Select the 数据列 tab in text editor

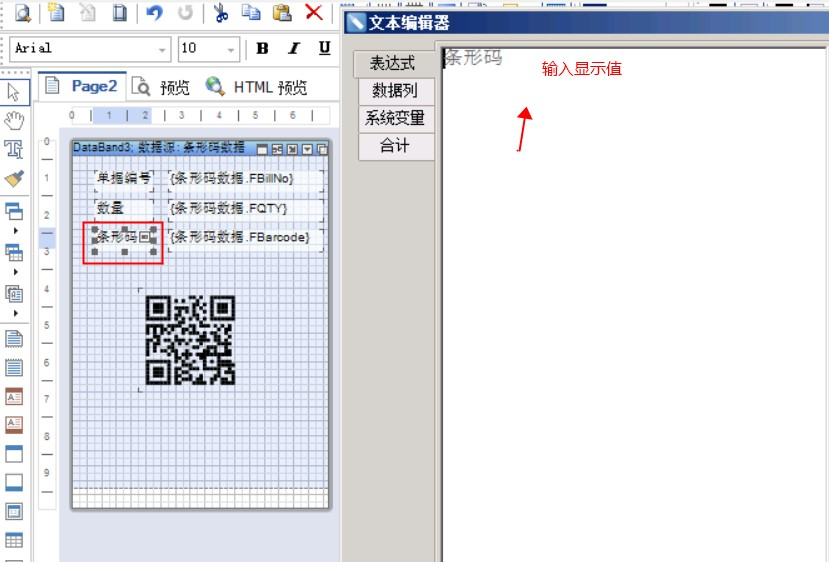click(395, 91)
